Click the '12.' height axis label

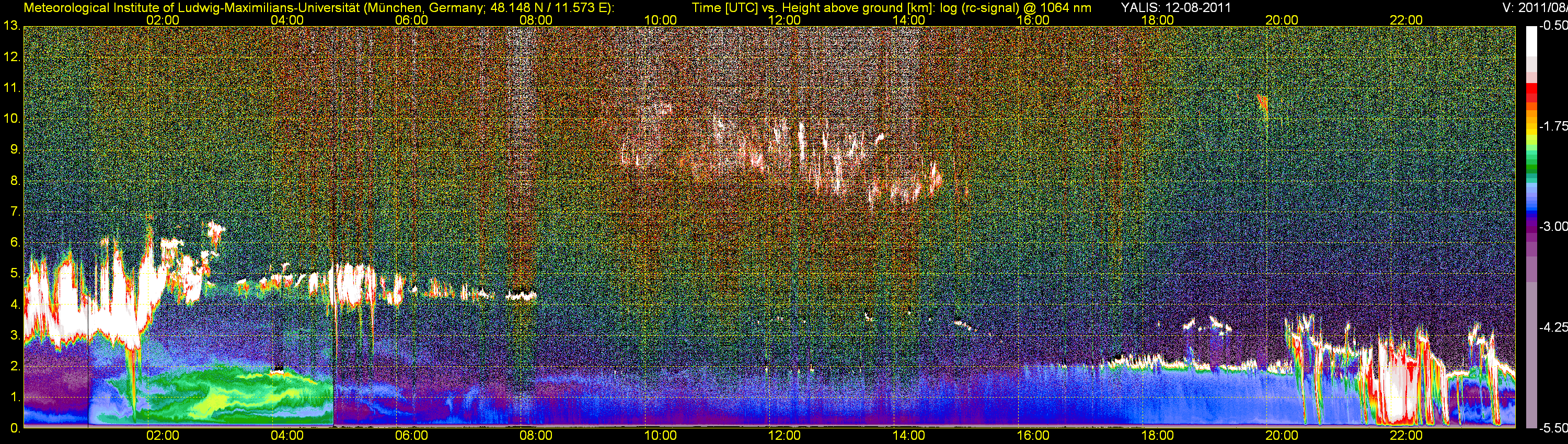tap(11, 56)
